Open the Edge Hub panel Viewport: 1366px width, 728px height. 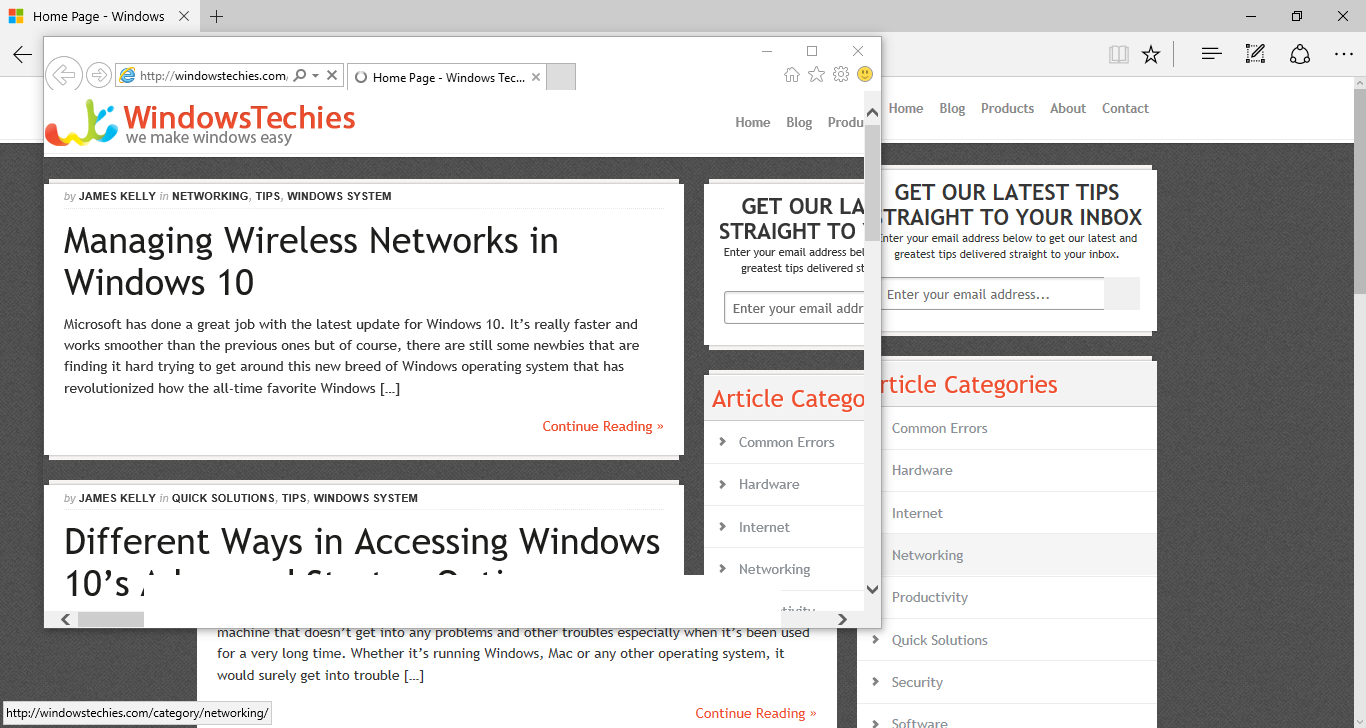pos(1211,54)
